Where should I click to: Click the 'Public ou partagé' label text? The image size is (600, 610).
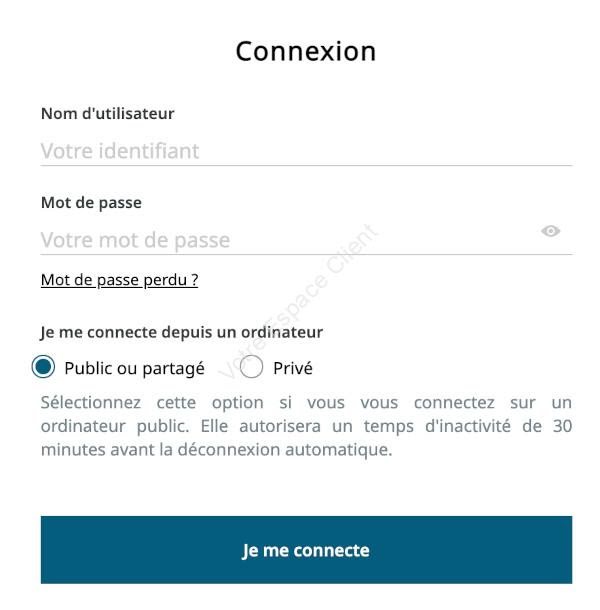[x=135, y=368]
